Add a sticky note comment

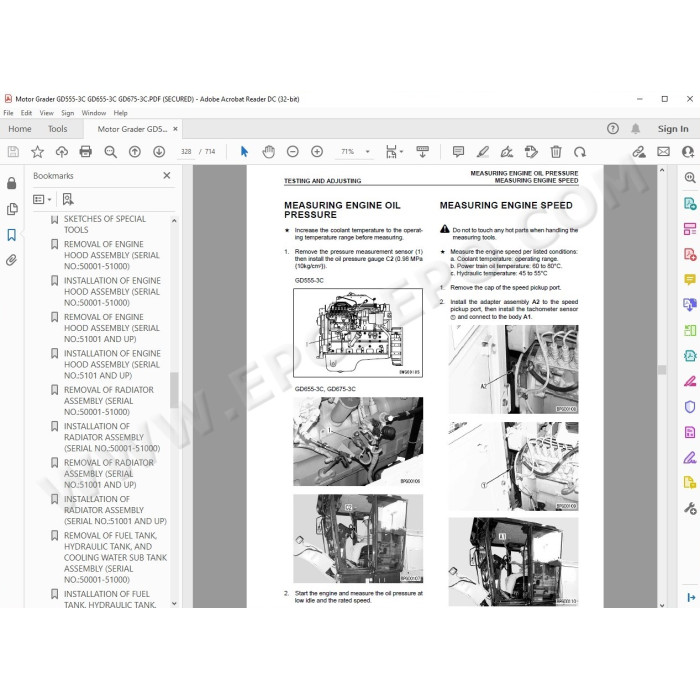coord(458,152)
